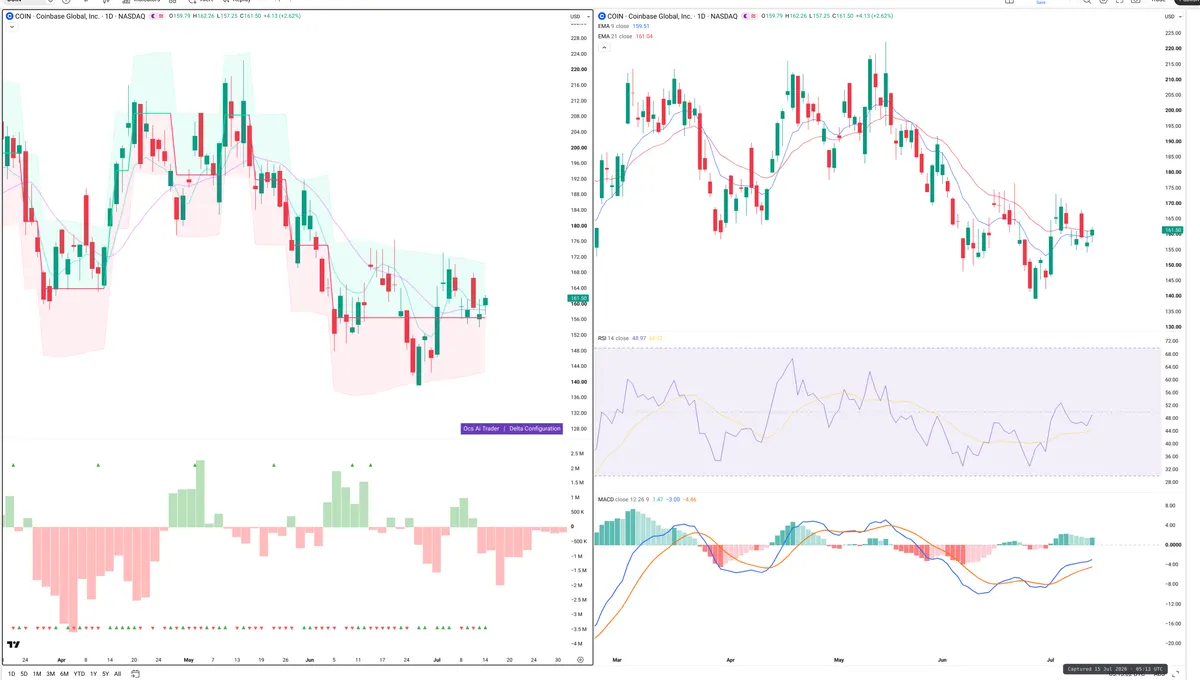This screenshot has height=680, width=1200.
Task: Open the USD currency dropdown on right chart
Action: tap(1171, 17)
